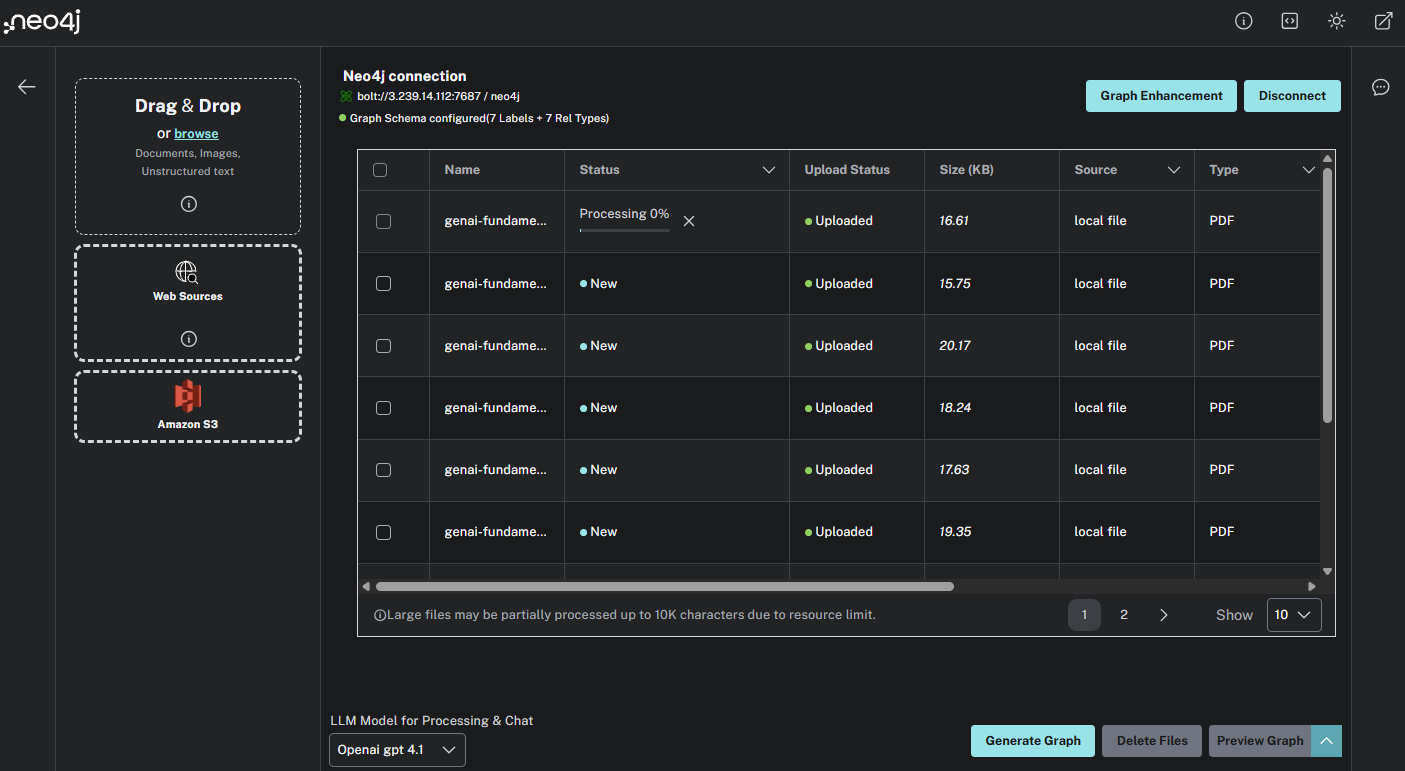Click the Generate Graph button
Image resolution: width=1405 pixels, height=771 pixels.
[x=1032, y=741]
